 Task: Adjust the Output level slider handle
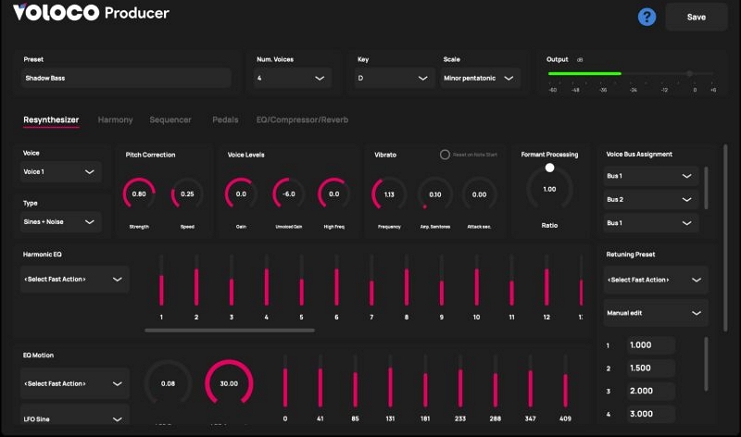coord(689,74)
